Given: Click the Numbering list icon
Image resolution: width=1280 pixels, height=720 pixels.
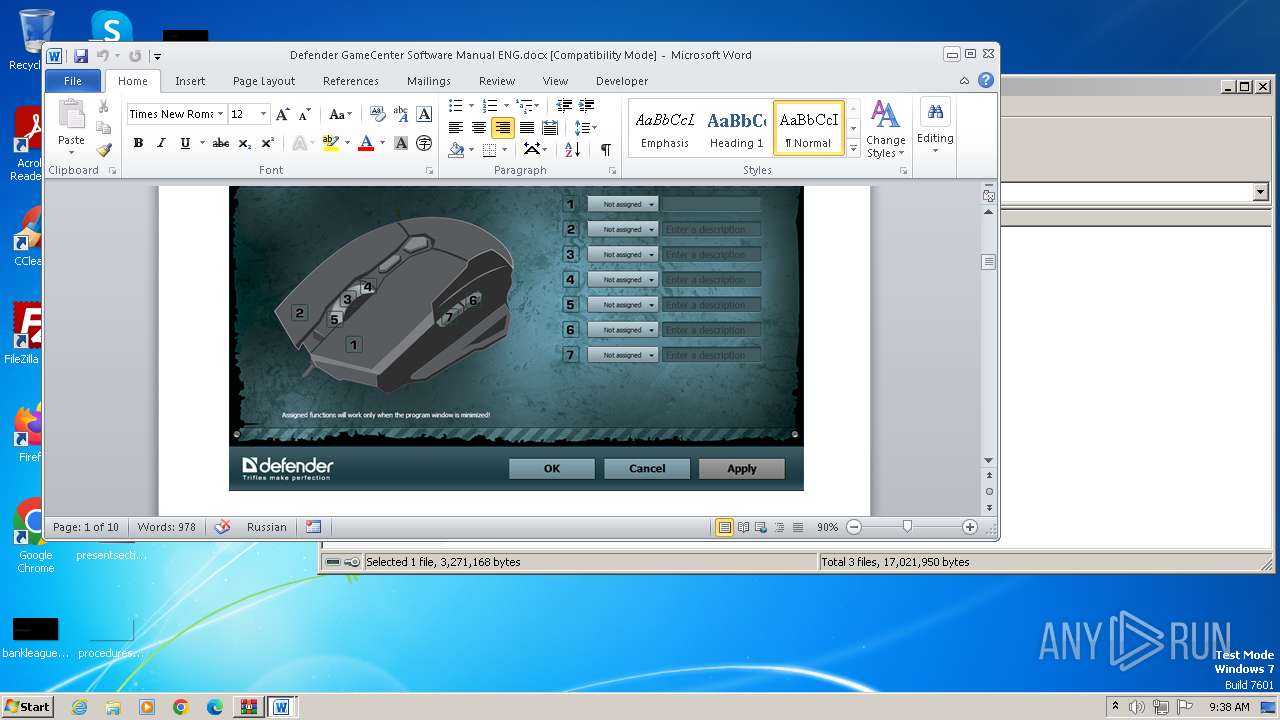Looking at the screenshot, I should tap(489, 105).
